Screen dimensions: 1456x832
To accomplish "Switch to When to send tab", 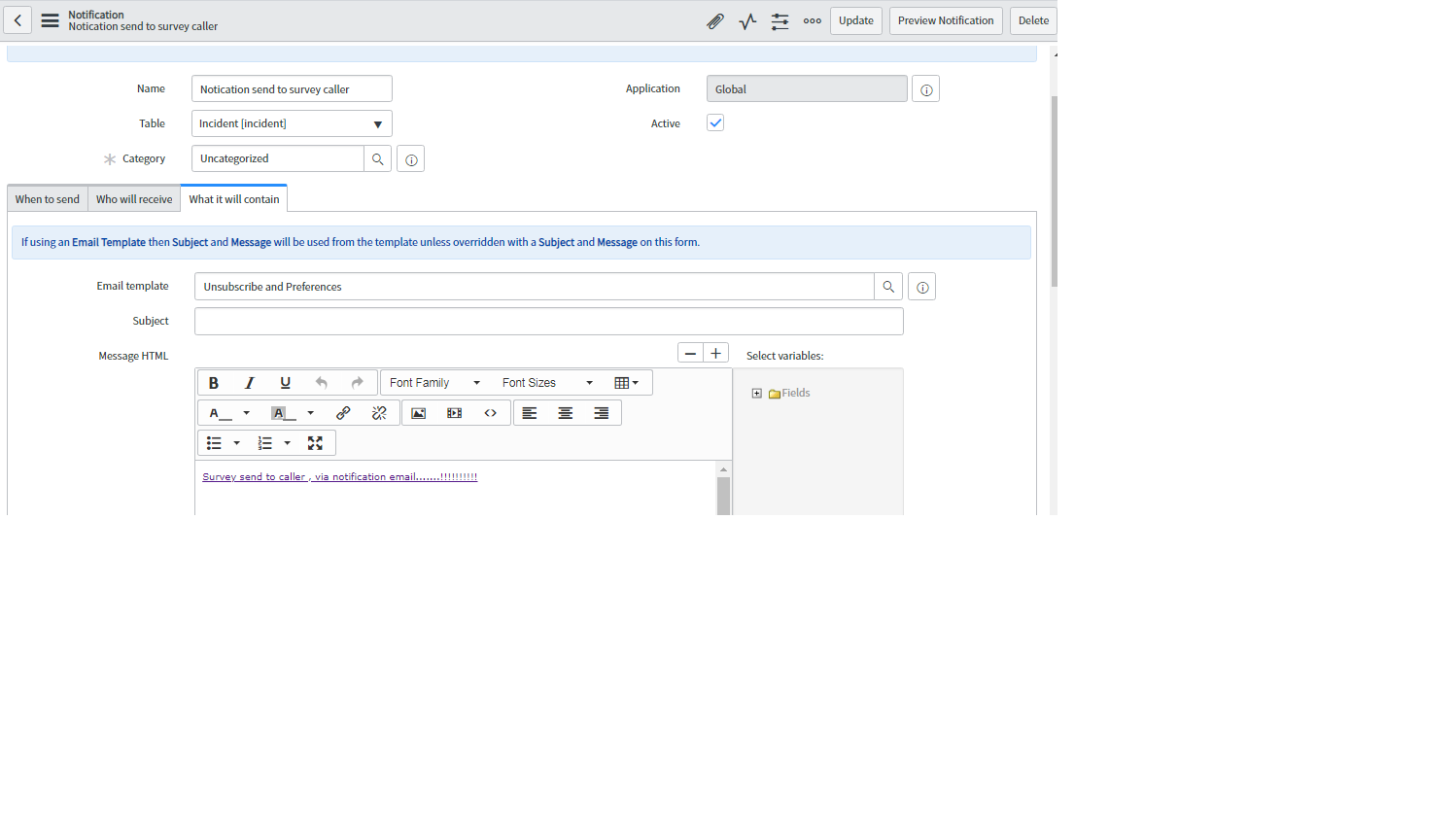I will tap(48, 199).
